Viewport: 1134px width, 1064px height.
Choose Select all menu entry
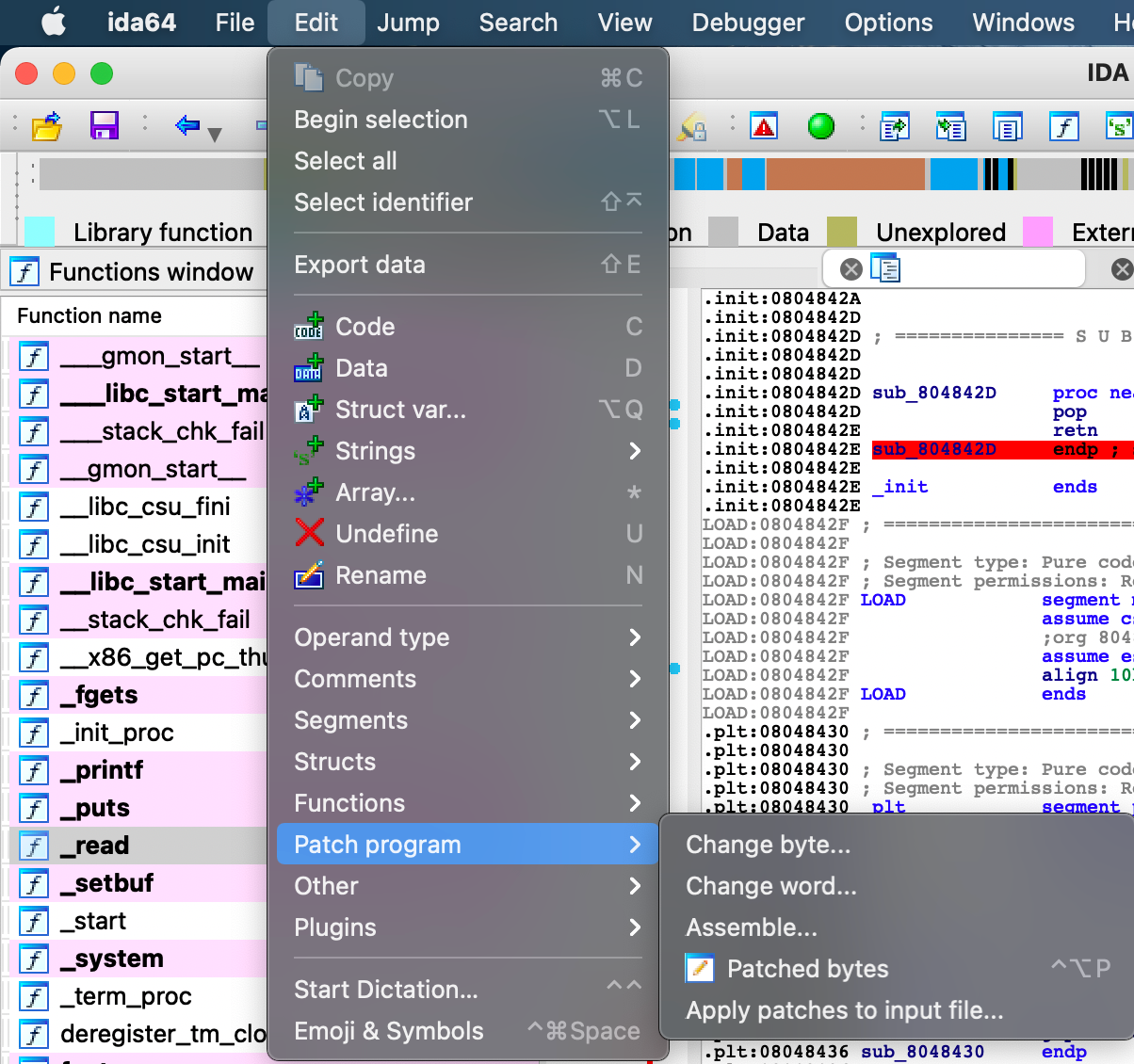pos(468,161)
